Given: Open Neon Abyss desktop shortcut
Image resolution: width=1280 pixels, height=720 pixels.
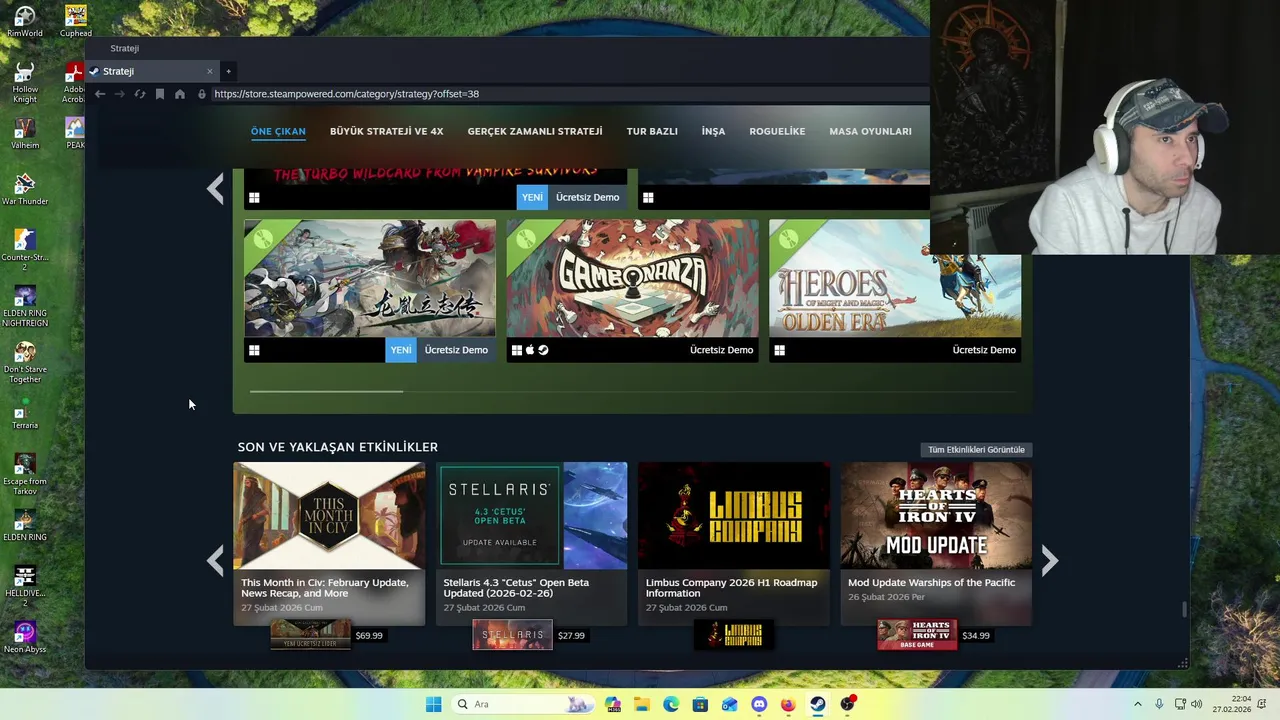Looking at the screenshot, I should coord(25,638).
